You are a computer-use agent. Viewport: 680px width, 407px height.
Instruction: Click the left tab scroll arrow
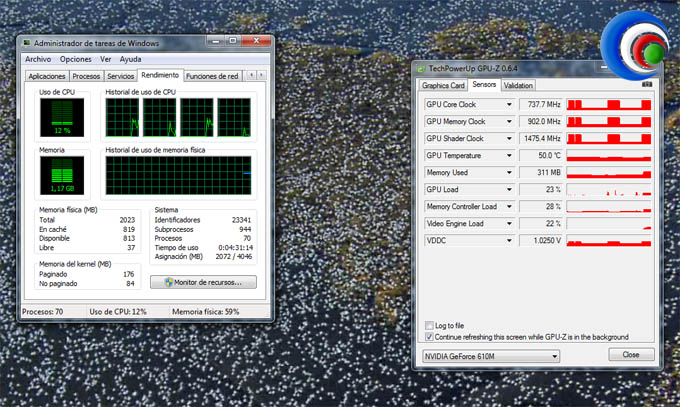tap(251, 75)
